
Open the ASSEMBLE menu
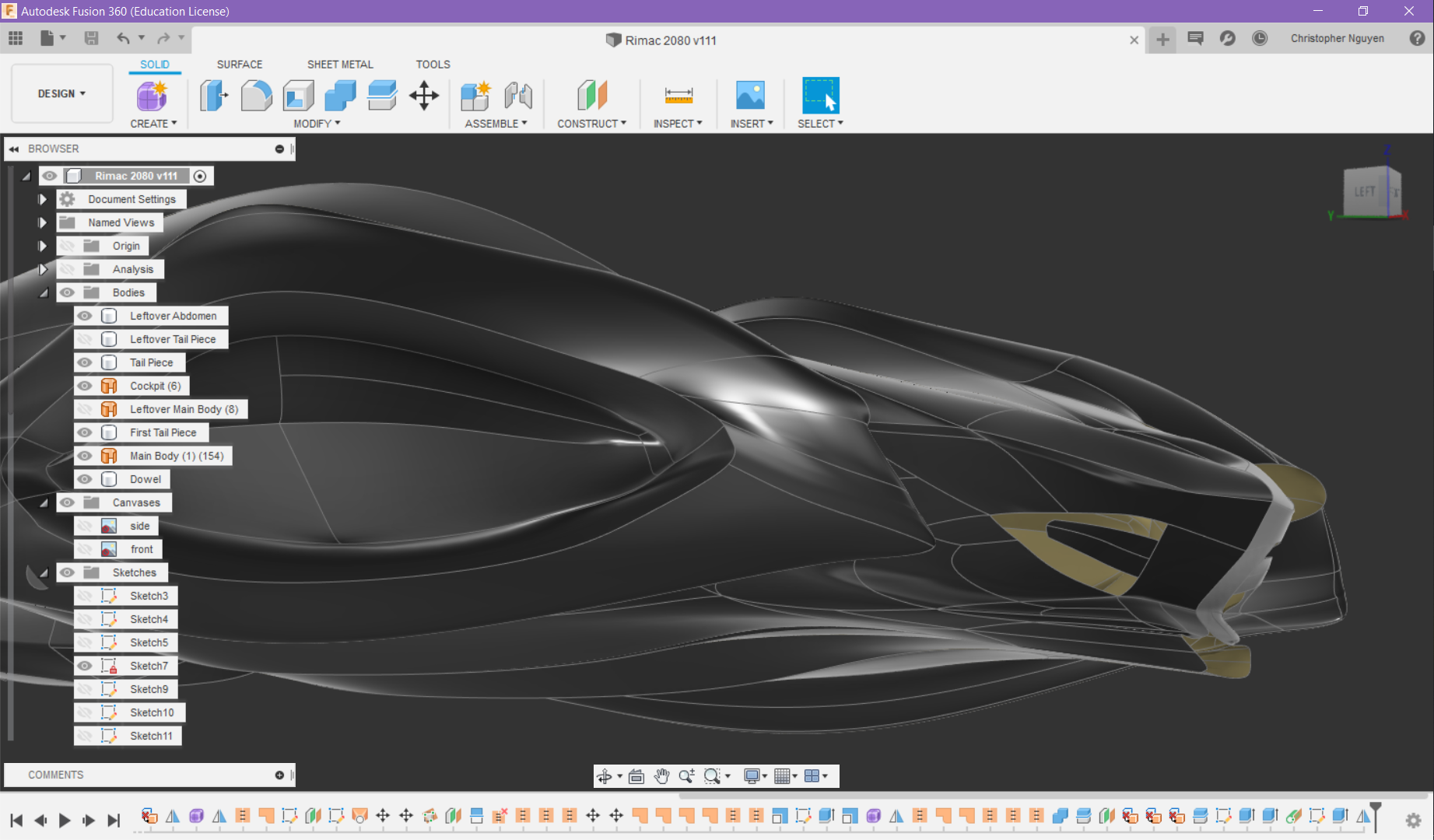pyautogui.click(x=496, y=124)
